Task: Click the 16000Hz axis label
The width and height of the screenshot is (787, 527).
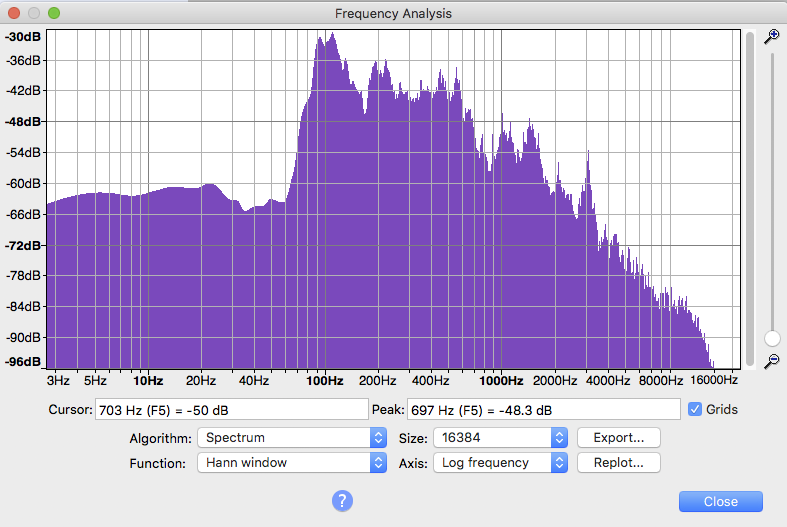Action: click(x=714, y=380)
